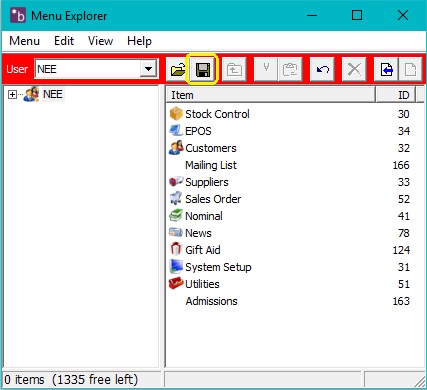This screenshot has width=427, height=390.
Task: Close the Menu Explorer window
Action: point(403,15)
